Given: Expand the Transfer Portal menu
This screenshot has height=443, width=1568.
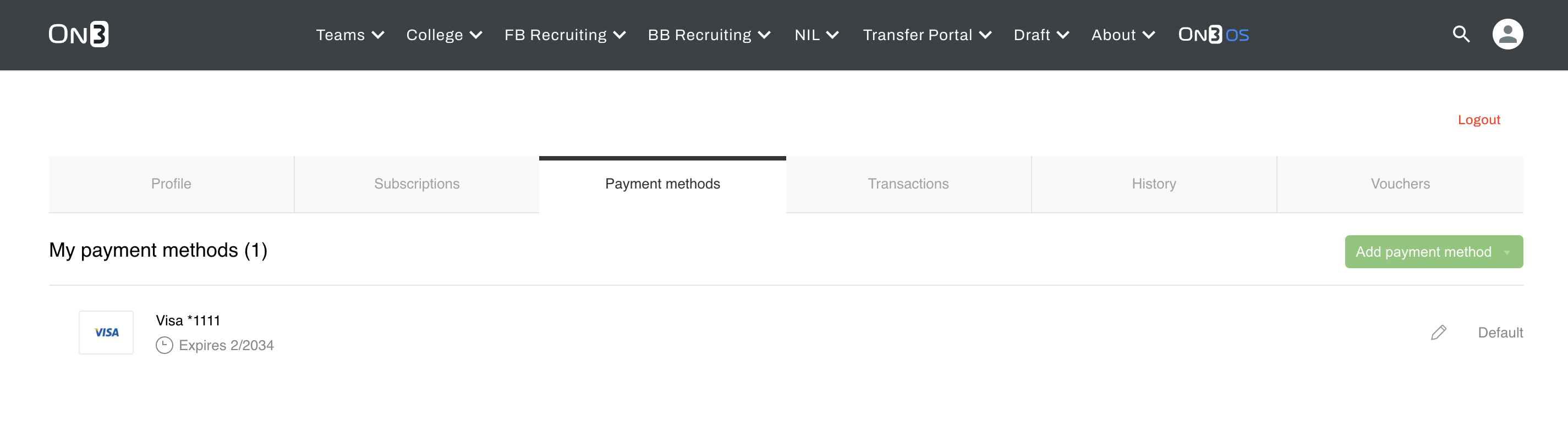Looking at the screenshot, I should 927,35.
